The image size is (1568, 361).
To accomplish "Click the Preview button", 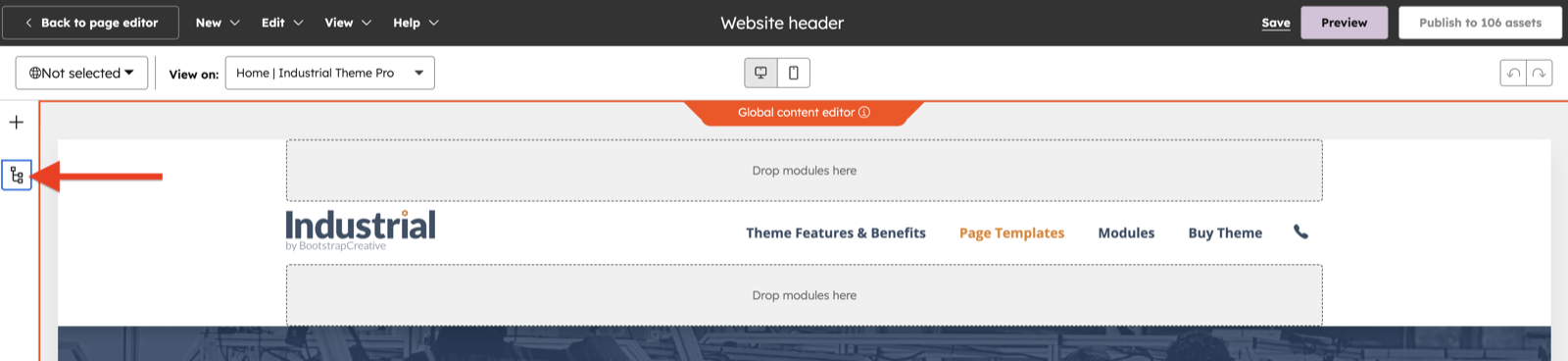I will 1344,23.
